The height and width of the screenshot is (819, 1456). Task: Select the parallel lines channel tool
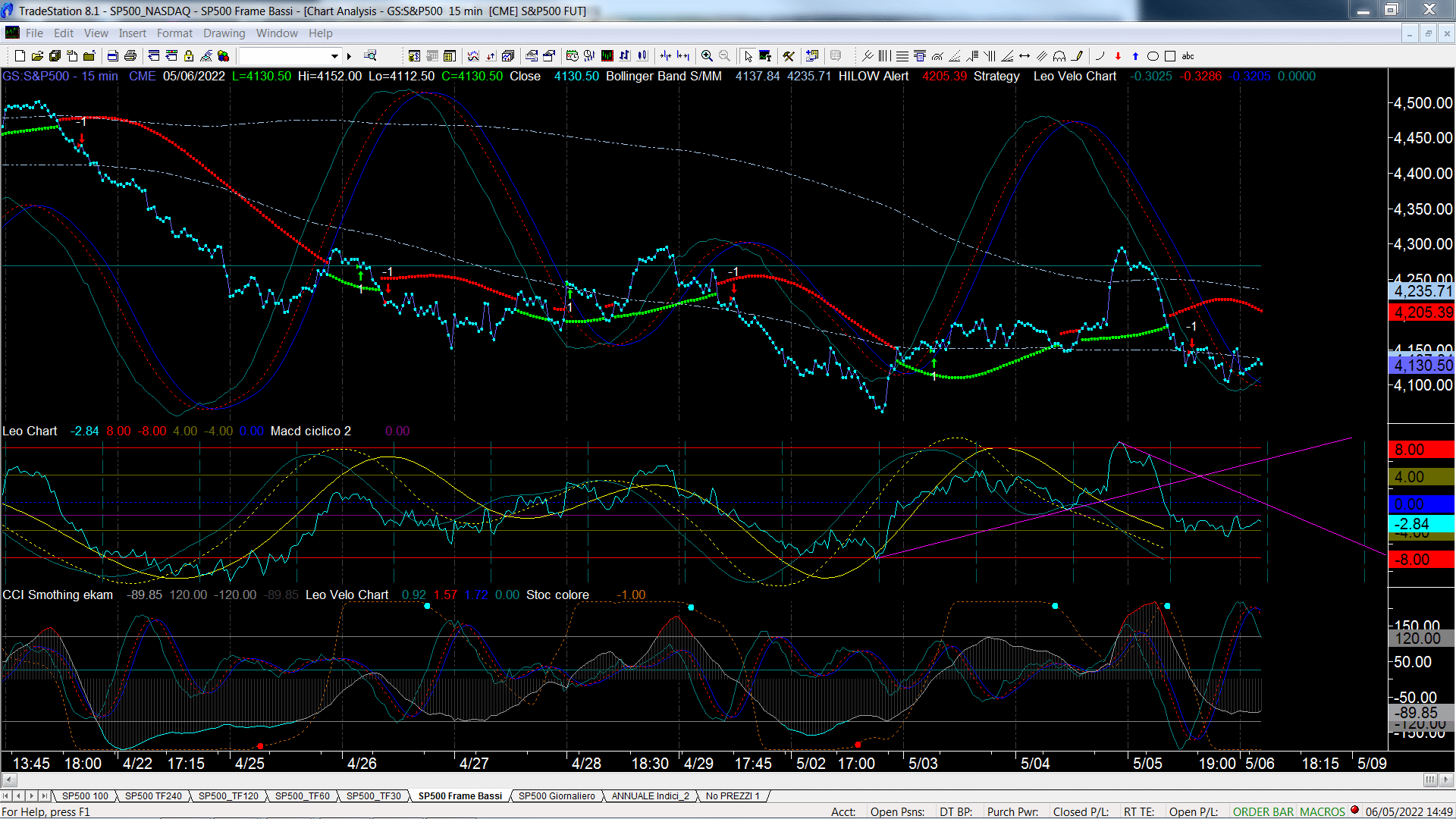[1042, 55]
